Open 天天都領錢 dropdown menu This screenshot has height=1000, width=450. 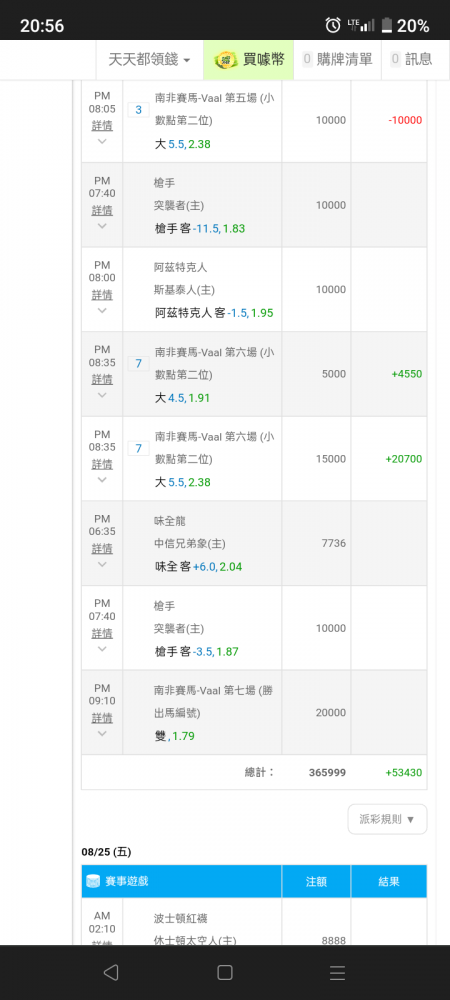click(x=149, y=60)
